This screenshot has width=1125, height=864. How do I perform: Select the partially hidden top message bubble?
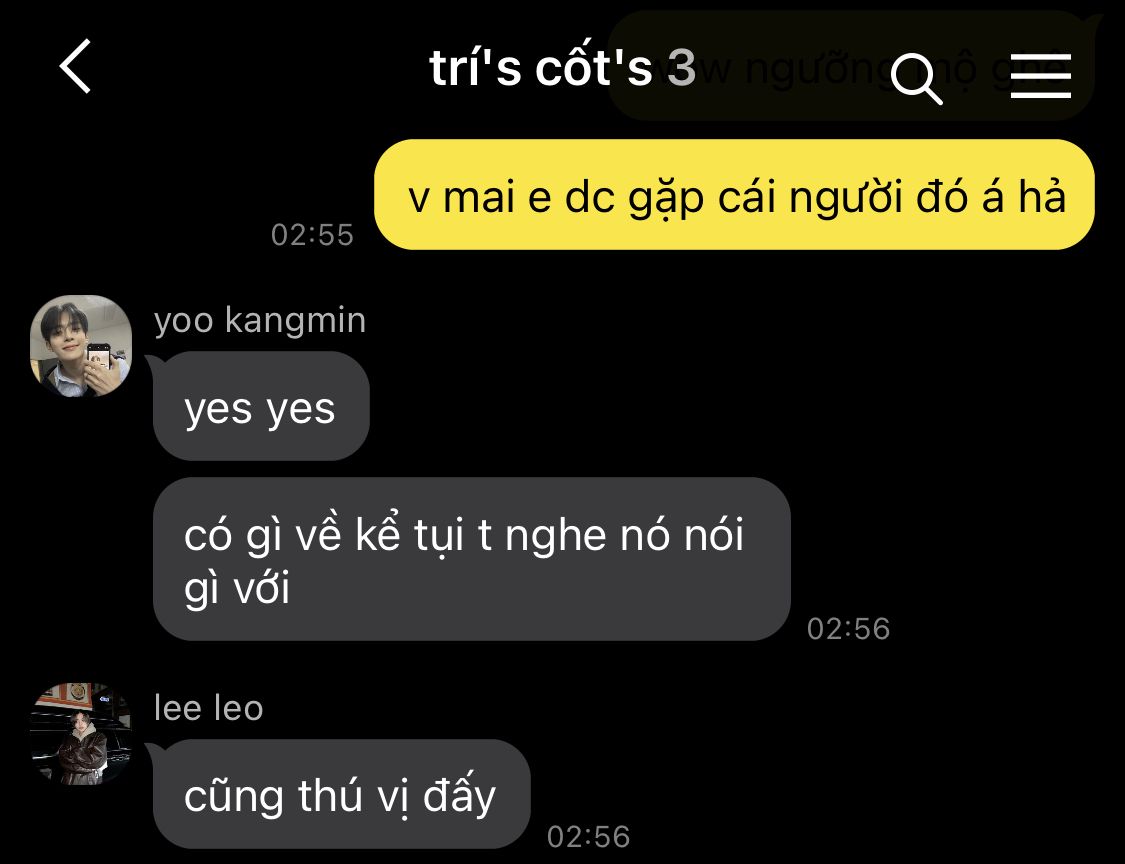click(x=854, y=66)
